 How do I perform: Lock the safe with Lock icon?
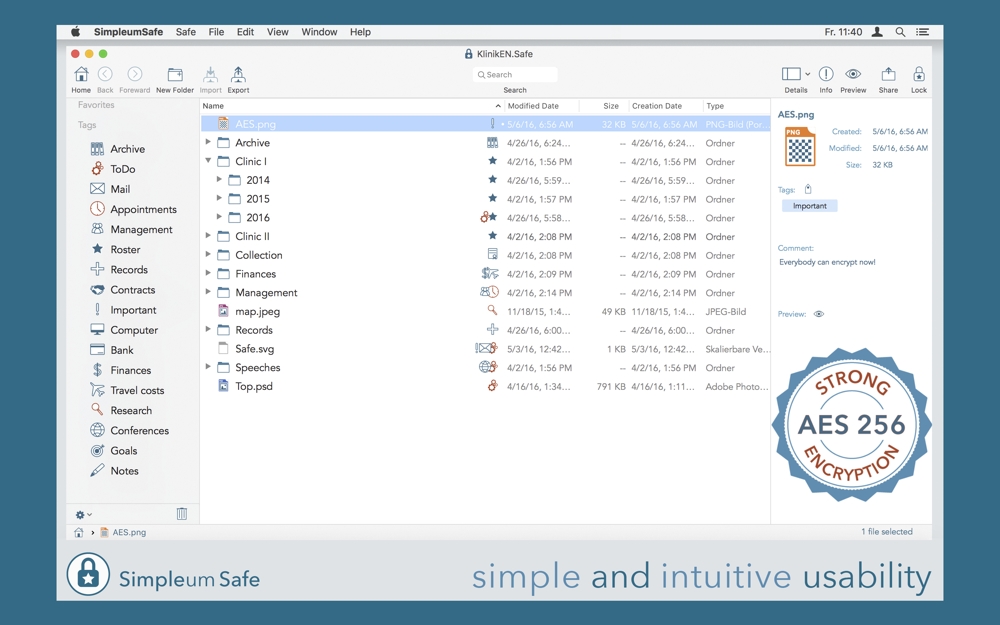(919, 75)
